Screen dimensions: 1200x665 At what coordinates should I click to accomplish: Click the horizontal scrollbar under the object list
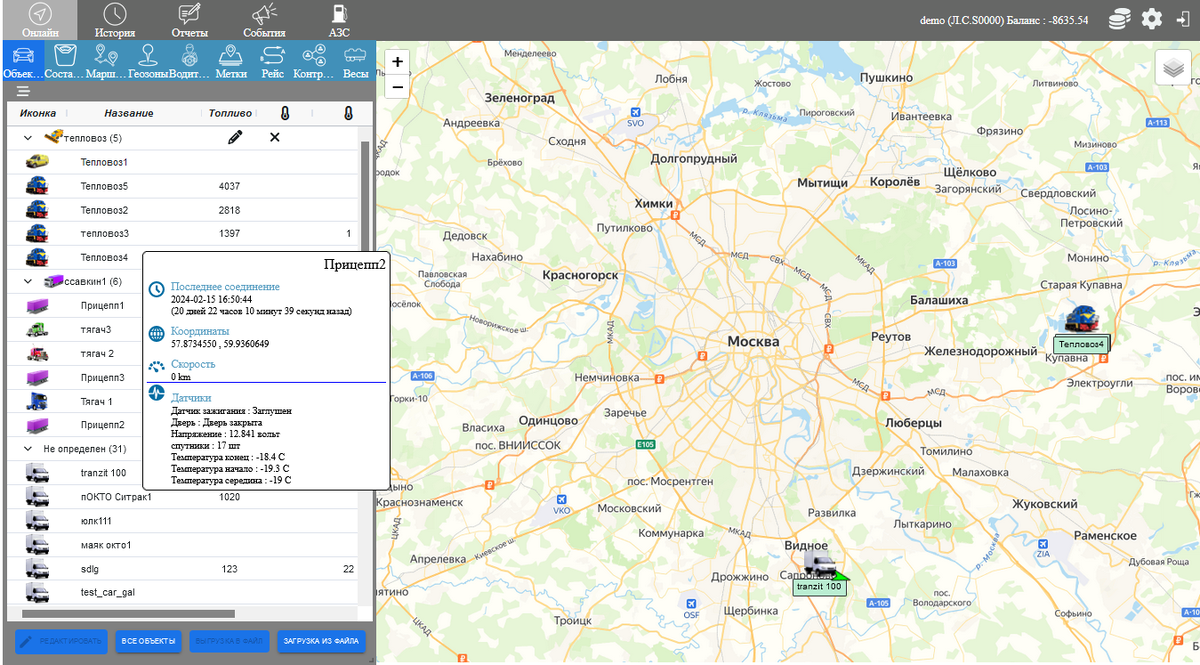point(127,613)
